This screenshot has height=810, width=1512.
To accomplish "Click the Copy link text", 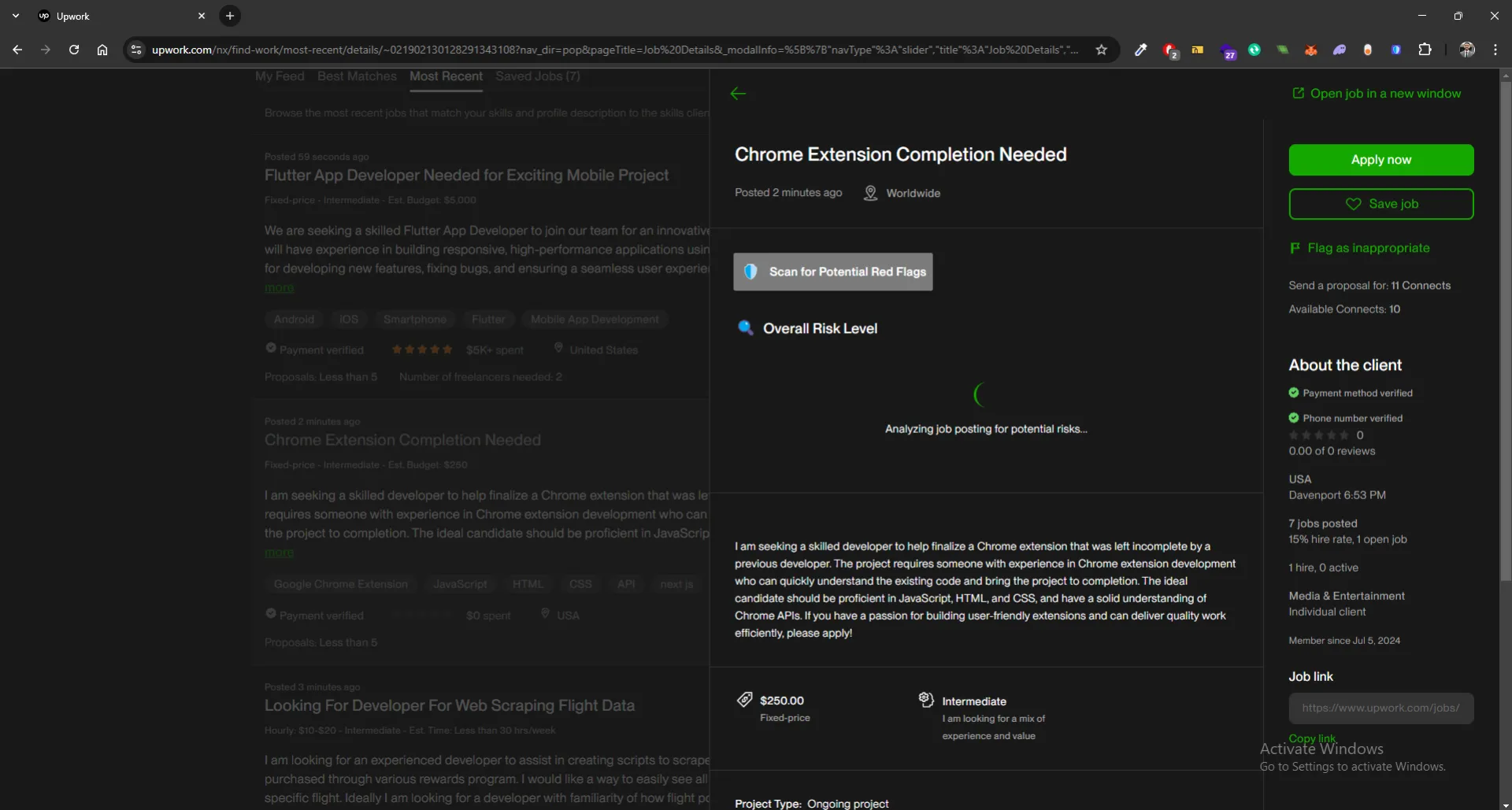I will pyautogui.click(x=1312, y=738).
